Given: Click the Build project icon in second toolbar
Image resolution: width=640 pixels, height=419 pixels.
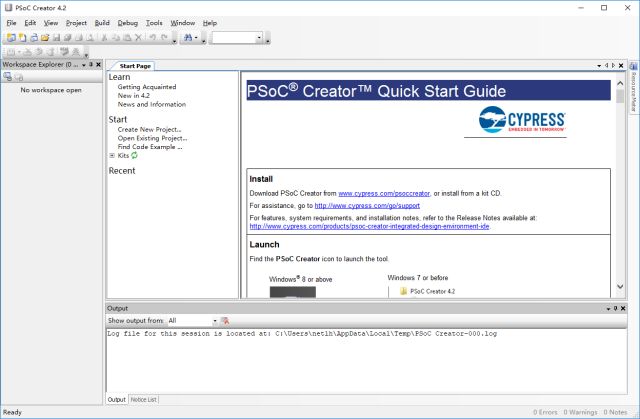Looking at the screenshot, I should pos(11,52).
